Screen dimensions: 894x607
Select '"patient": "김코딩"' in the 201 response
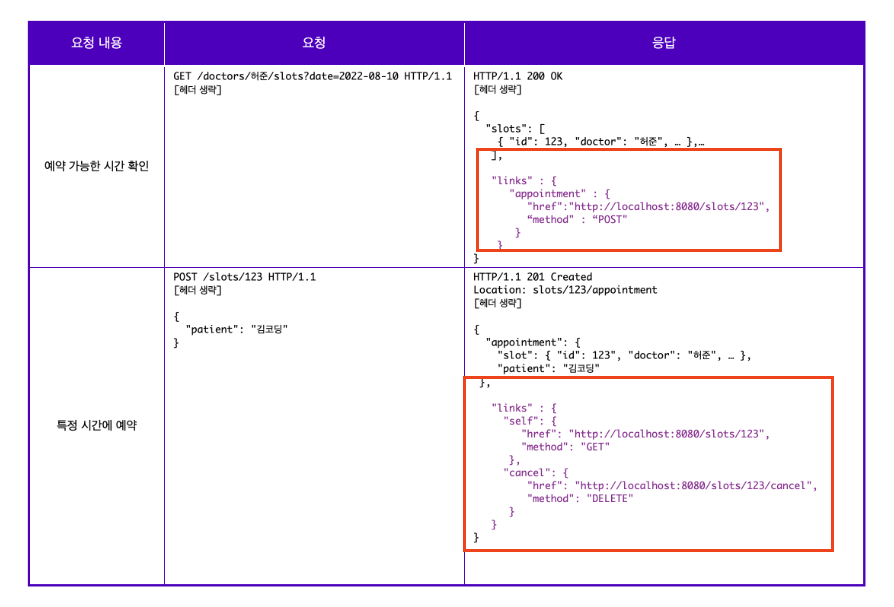click(548, 369)
